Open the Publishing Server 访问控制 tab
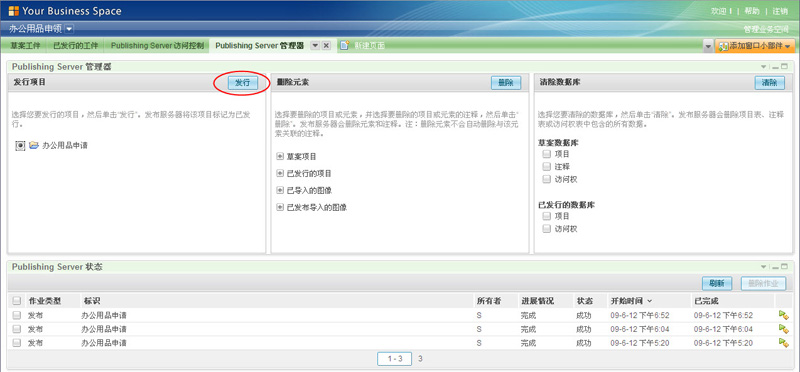The width and height of the screenshot is (800, 372). coord(157,45)
